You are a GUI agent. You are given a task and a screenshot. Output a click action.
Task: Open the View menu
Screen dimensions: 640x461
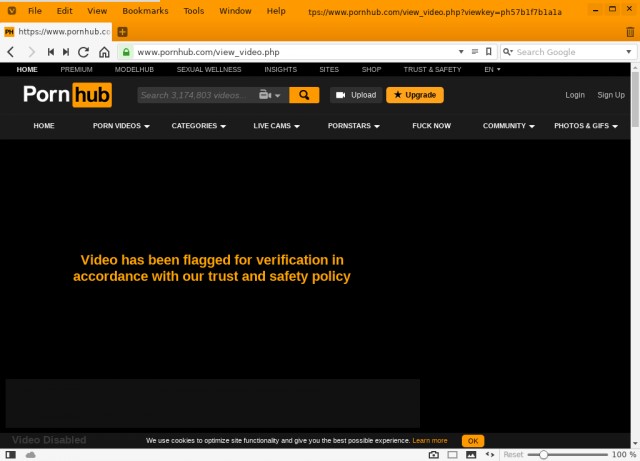tap(97, 11)
